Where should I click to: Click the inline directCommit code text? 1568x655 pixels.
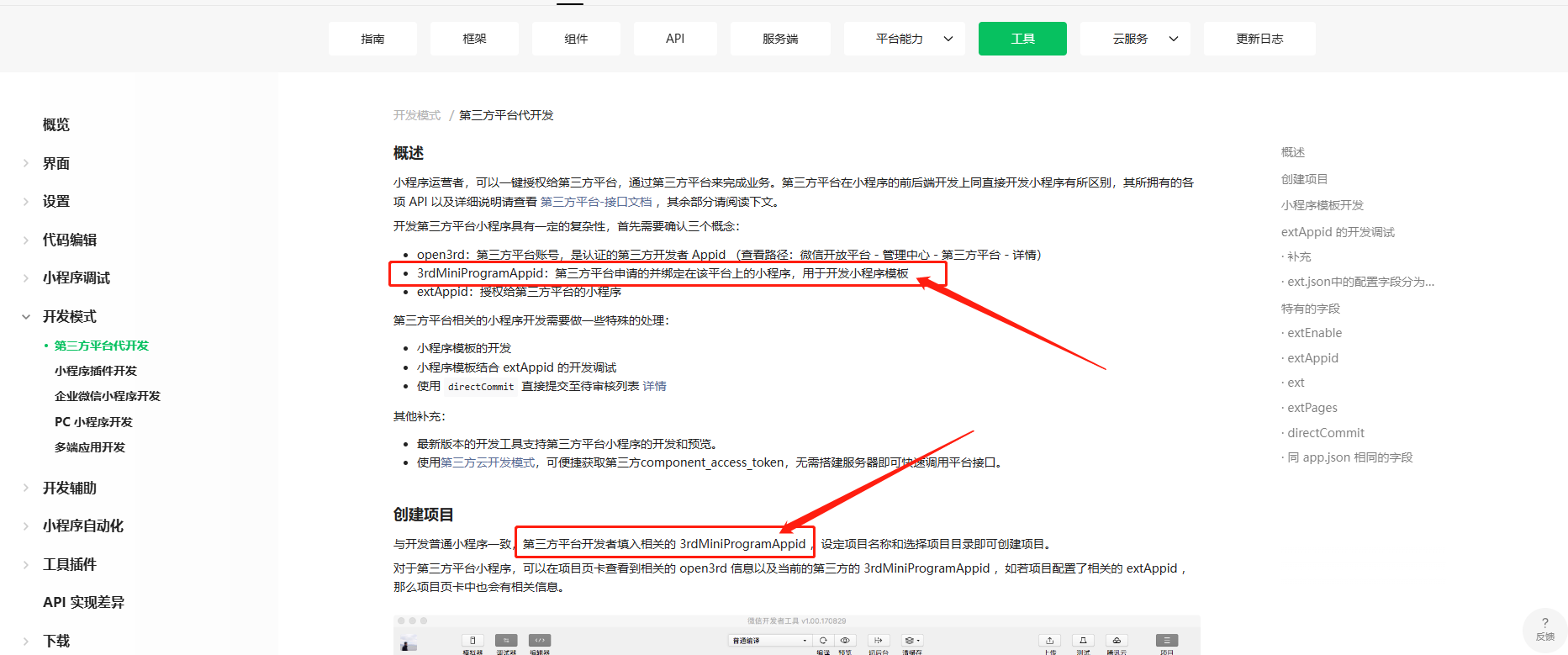point(481,387)
